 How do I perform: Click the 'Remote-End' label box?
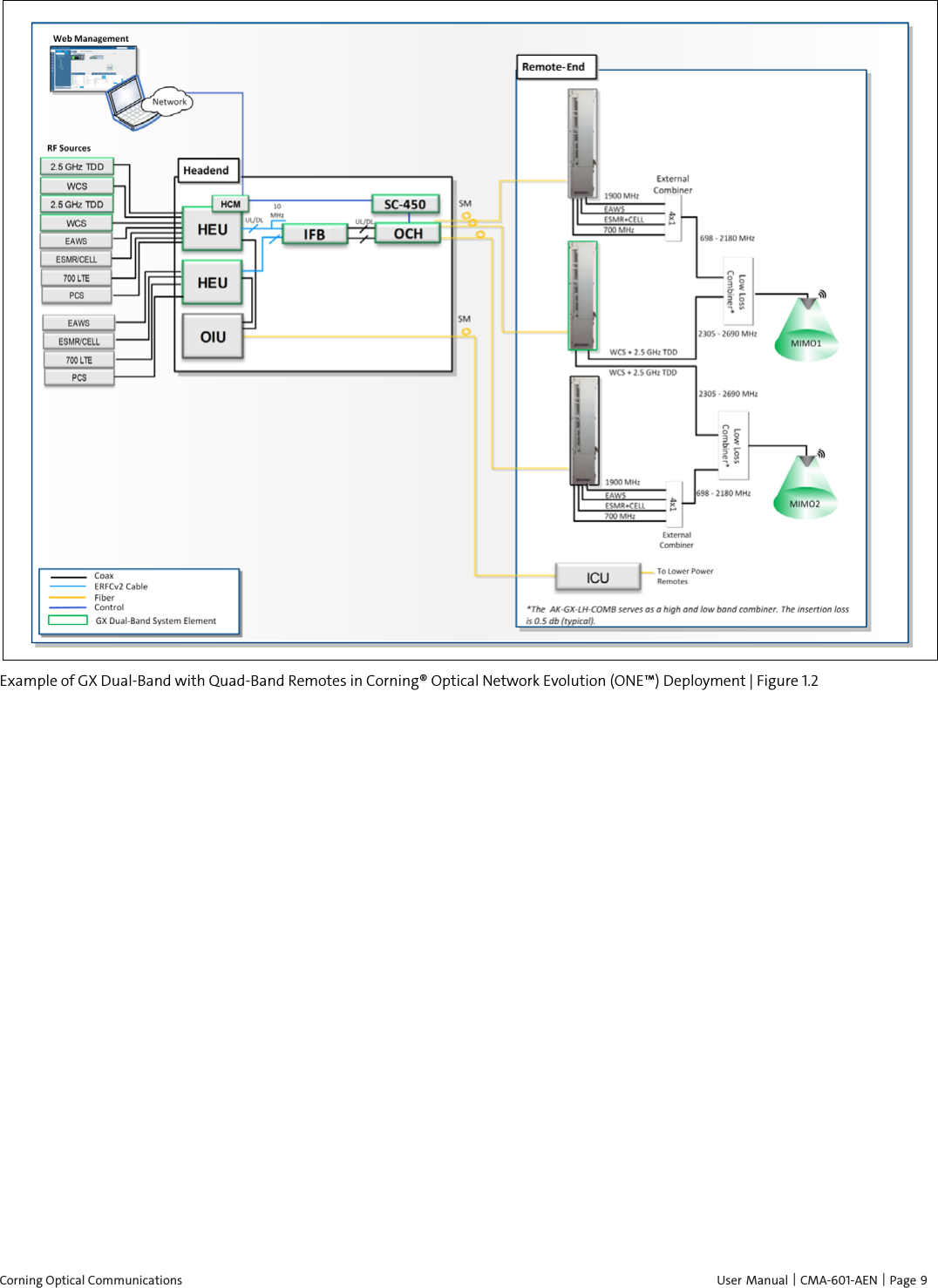tap(556, 67)
